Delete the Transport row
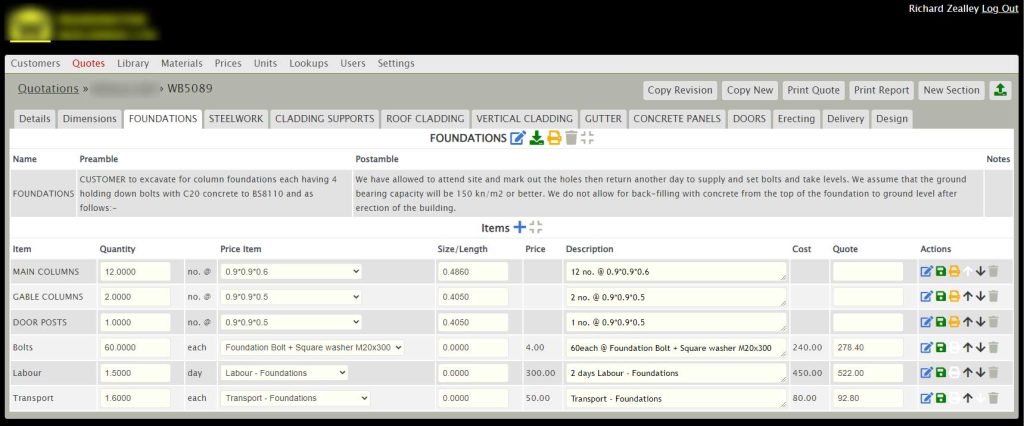Image resolution: width=1024 pixels, height=426 pixels. [x=993, y=398]
